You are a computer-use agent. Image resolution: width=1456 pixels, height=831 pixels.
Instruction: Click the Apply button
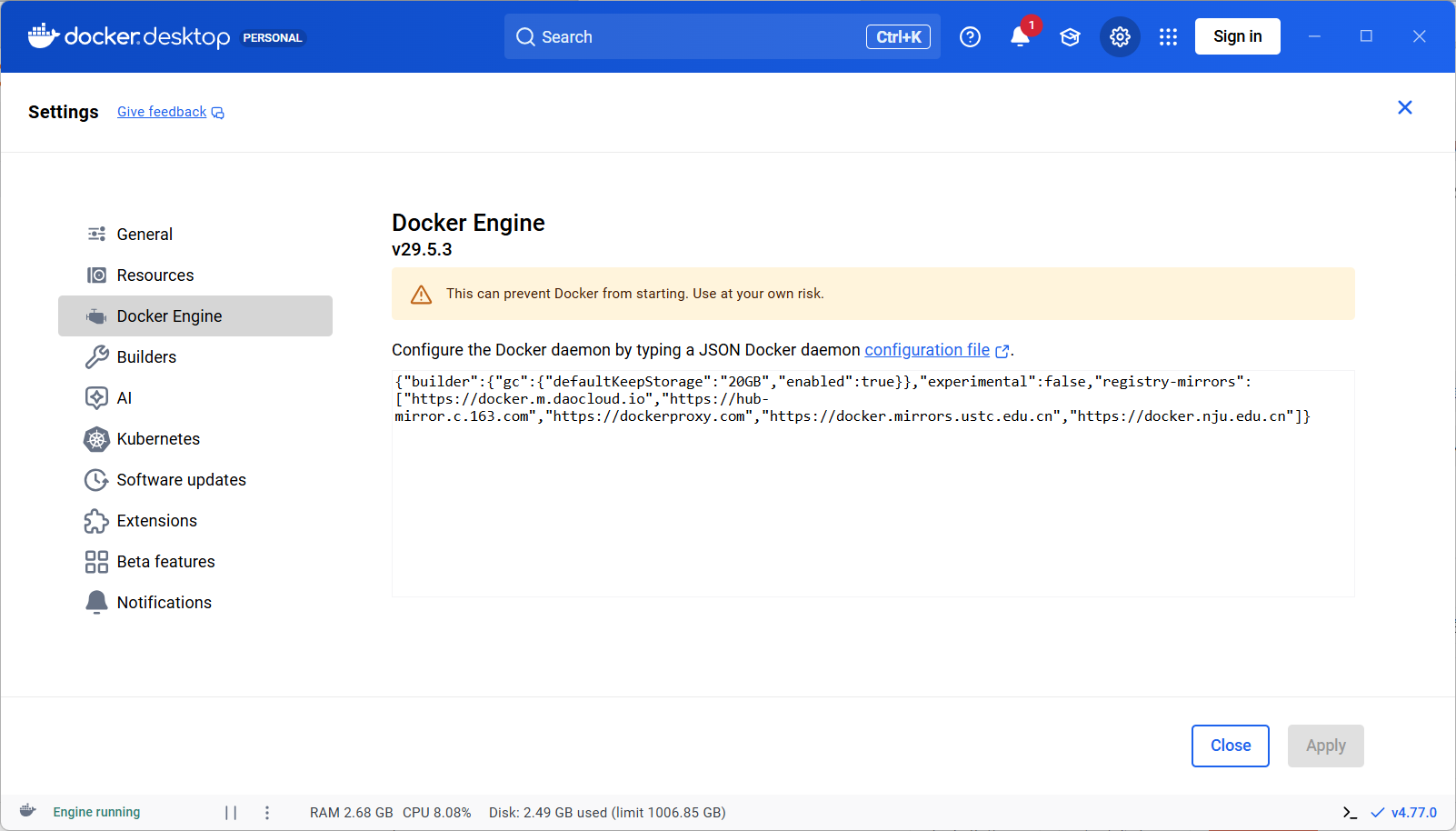(1325, 746)
